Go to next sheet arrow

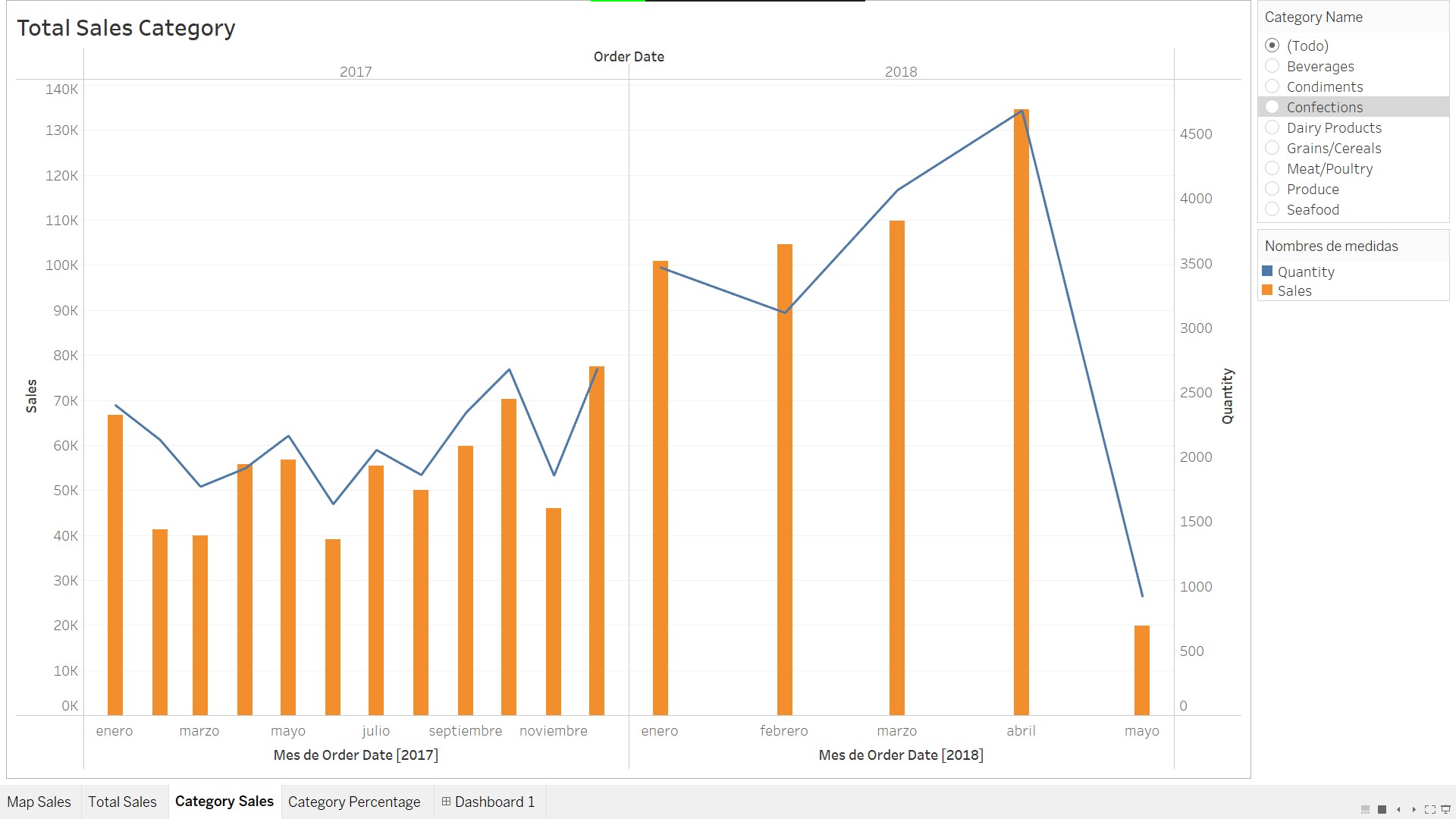coord(1414,810)
